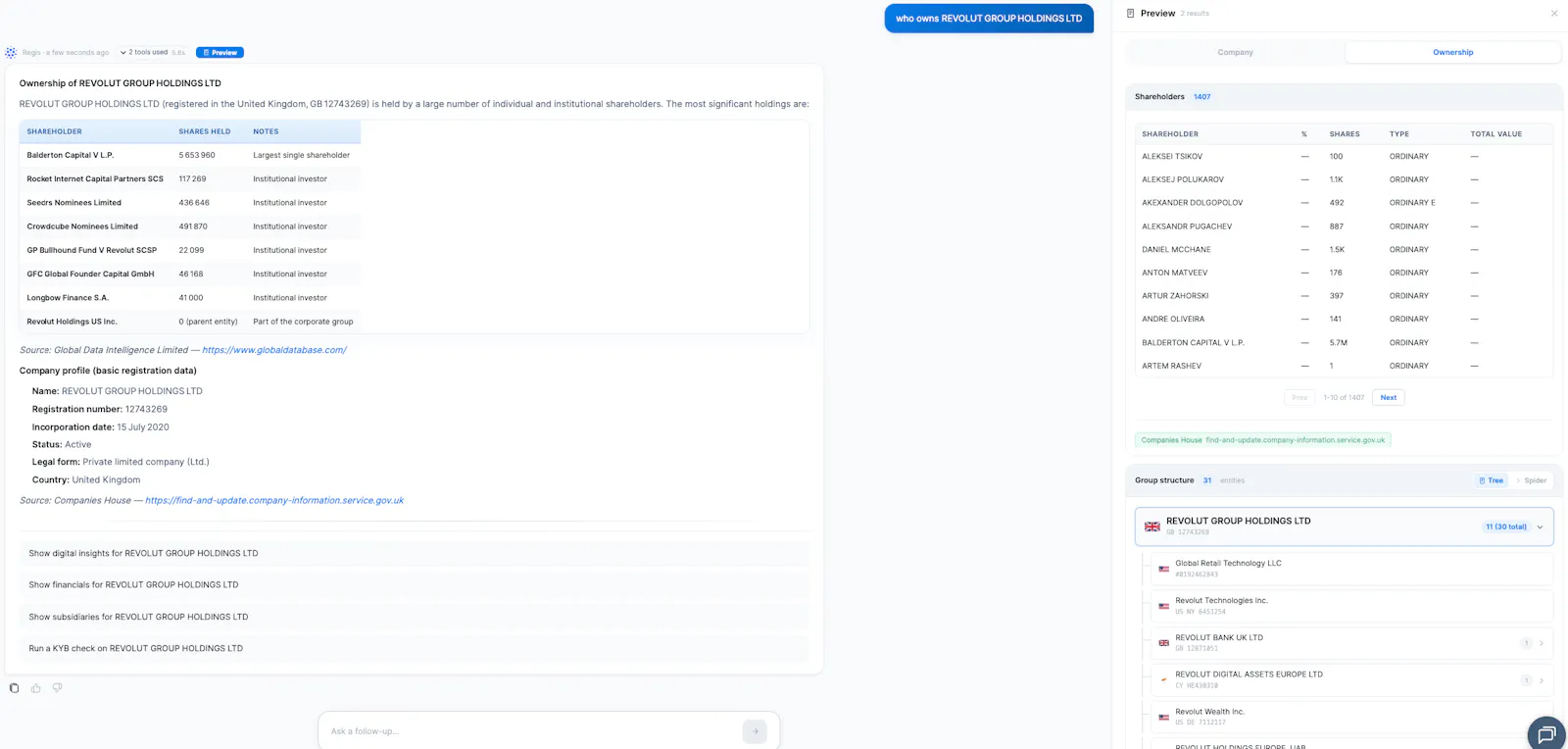Select the Spider view for group structure
1568x749 pixels.
[1532, 480]
